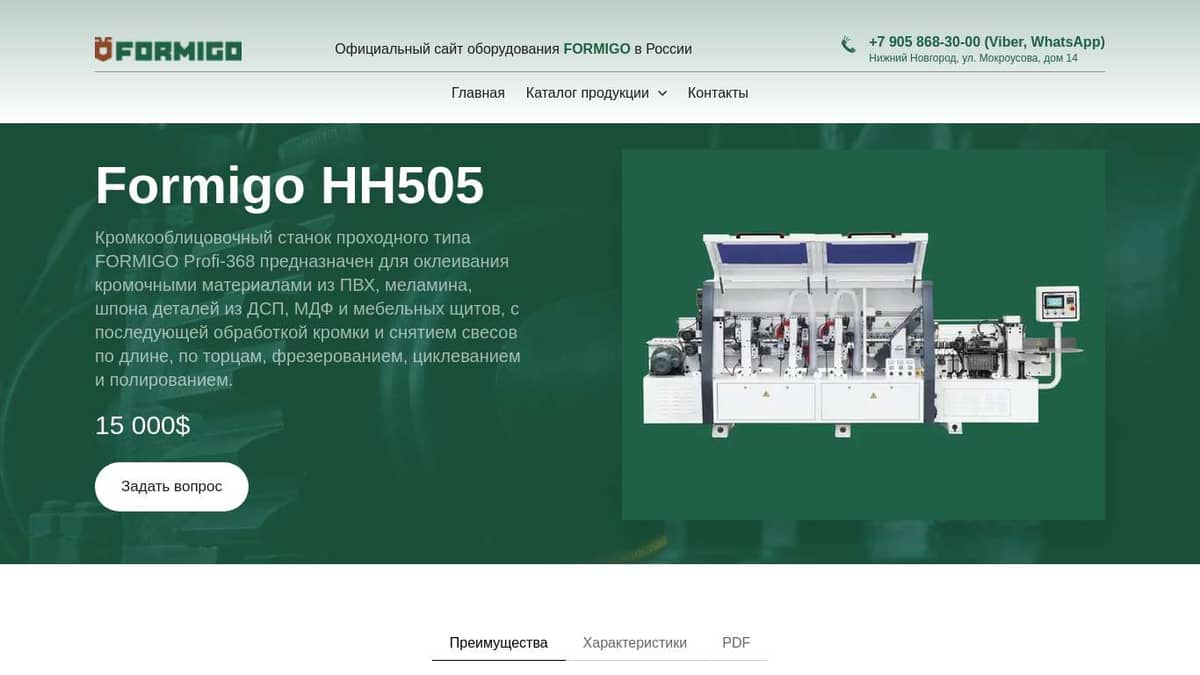Click the orange FORMIGO anvil logo icon

tap(104, 48)
